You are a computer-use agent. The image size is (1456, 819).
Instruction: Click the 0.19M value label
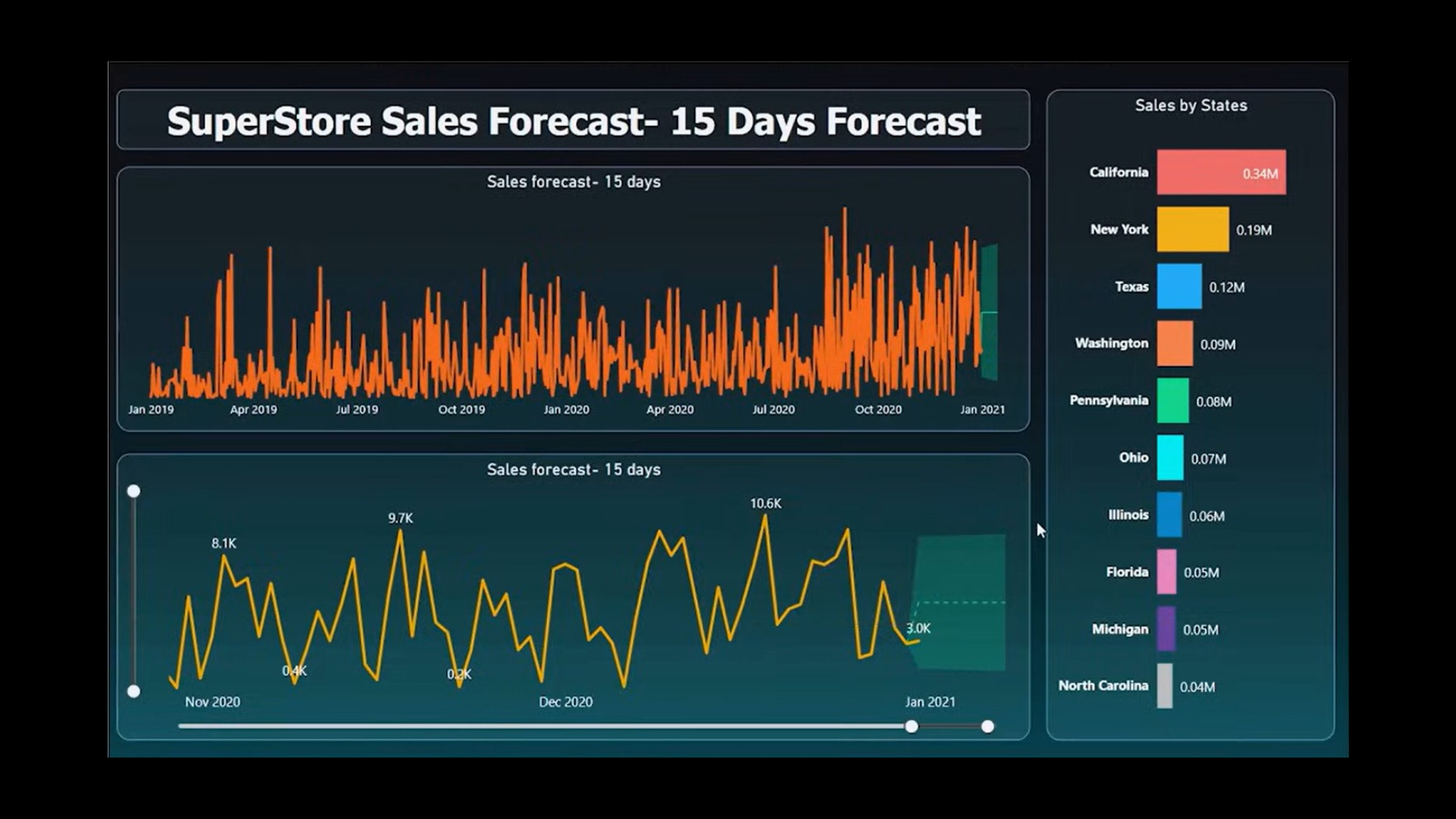coord(1254,231)
